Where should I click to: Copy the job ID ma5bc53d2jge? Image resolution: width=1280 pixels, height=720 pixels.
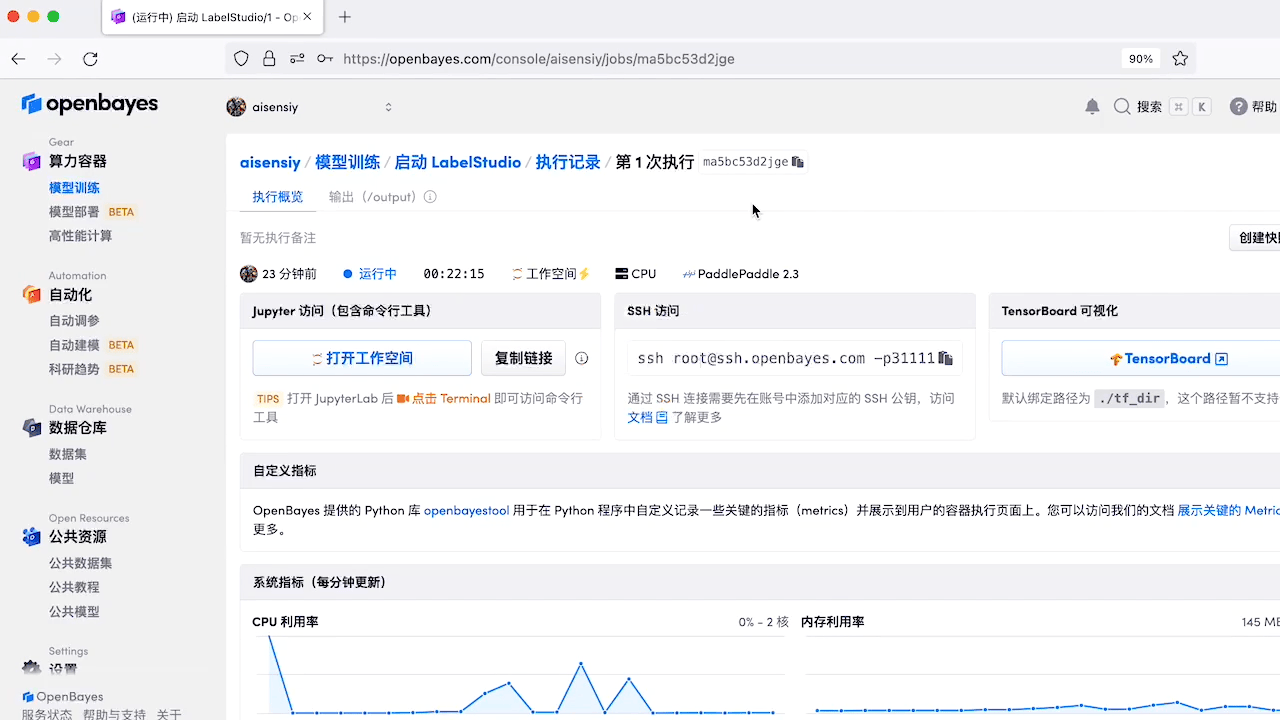[797, 162]
